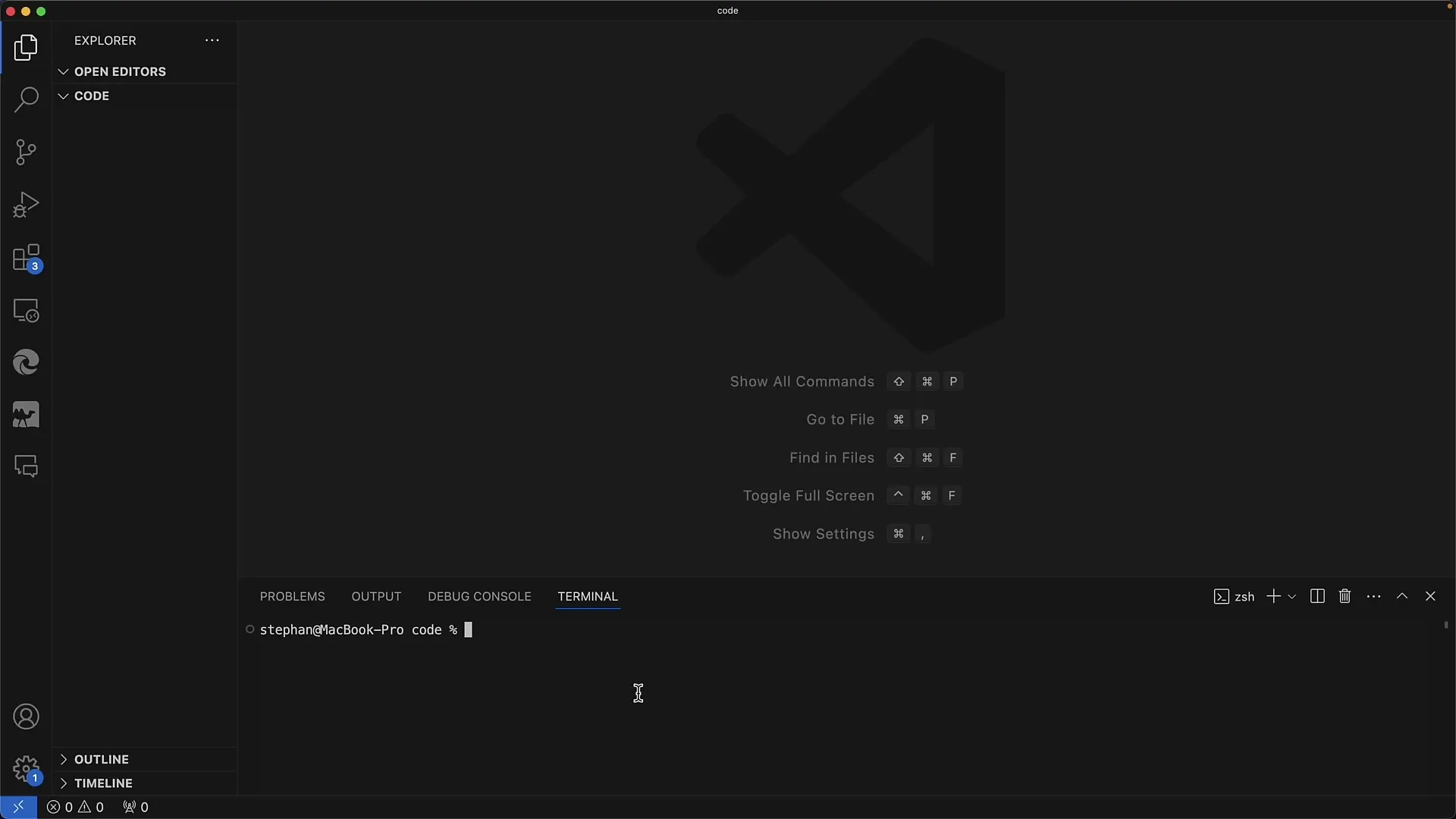Switch to the DEBUG CONSOLE tab
This screenshot has width=1456, height=819.
[x=479, y=595]
